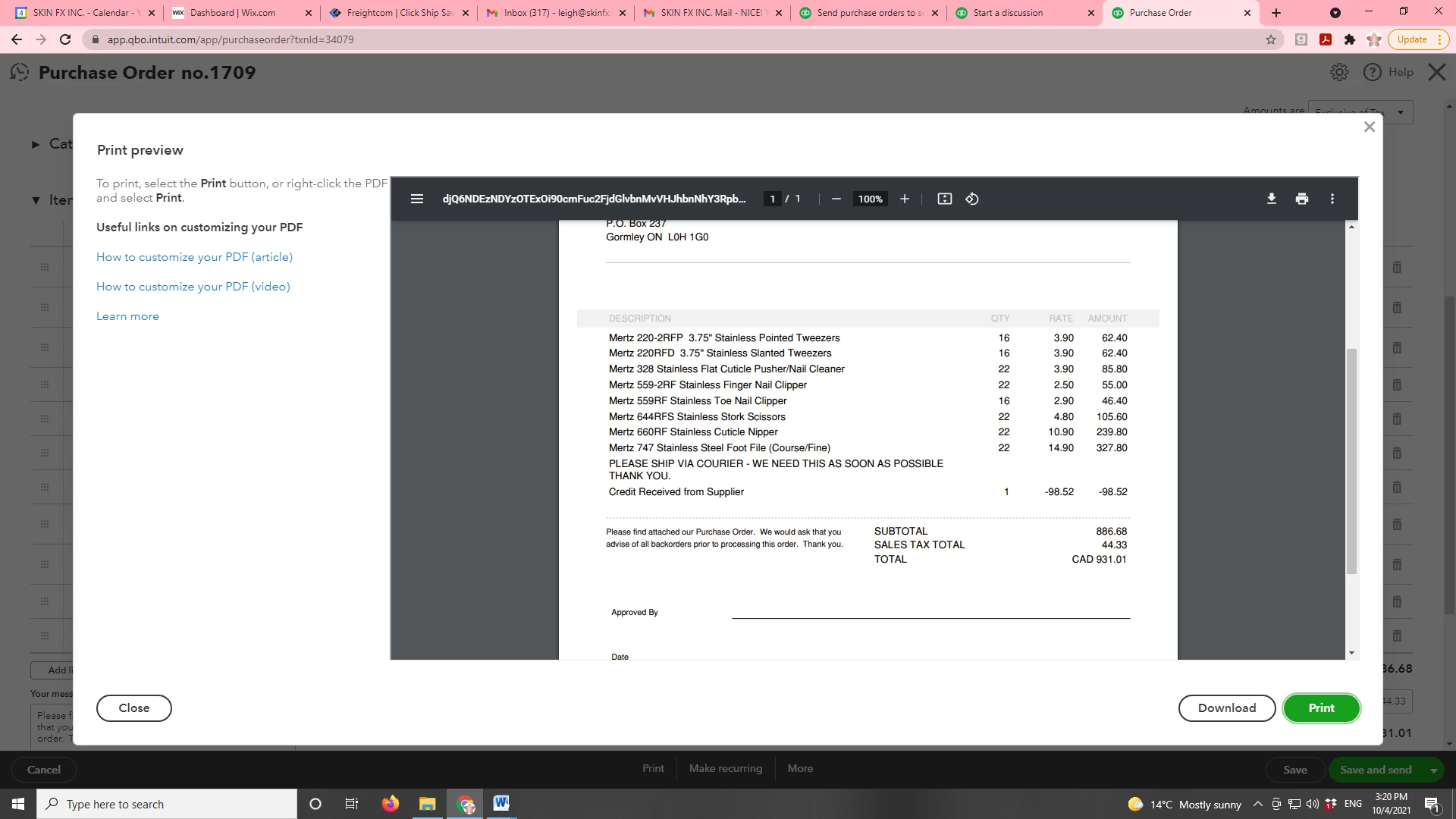1456x819 pixels.
Task: Switch to the SKIN FX INC. Calendar tab
Action: click(85, 13)
